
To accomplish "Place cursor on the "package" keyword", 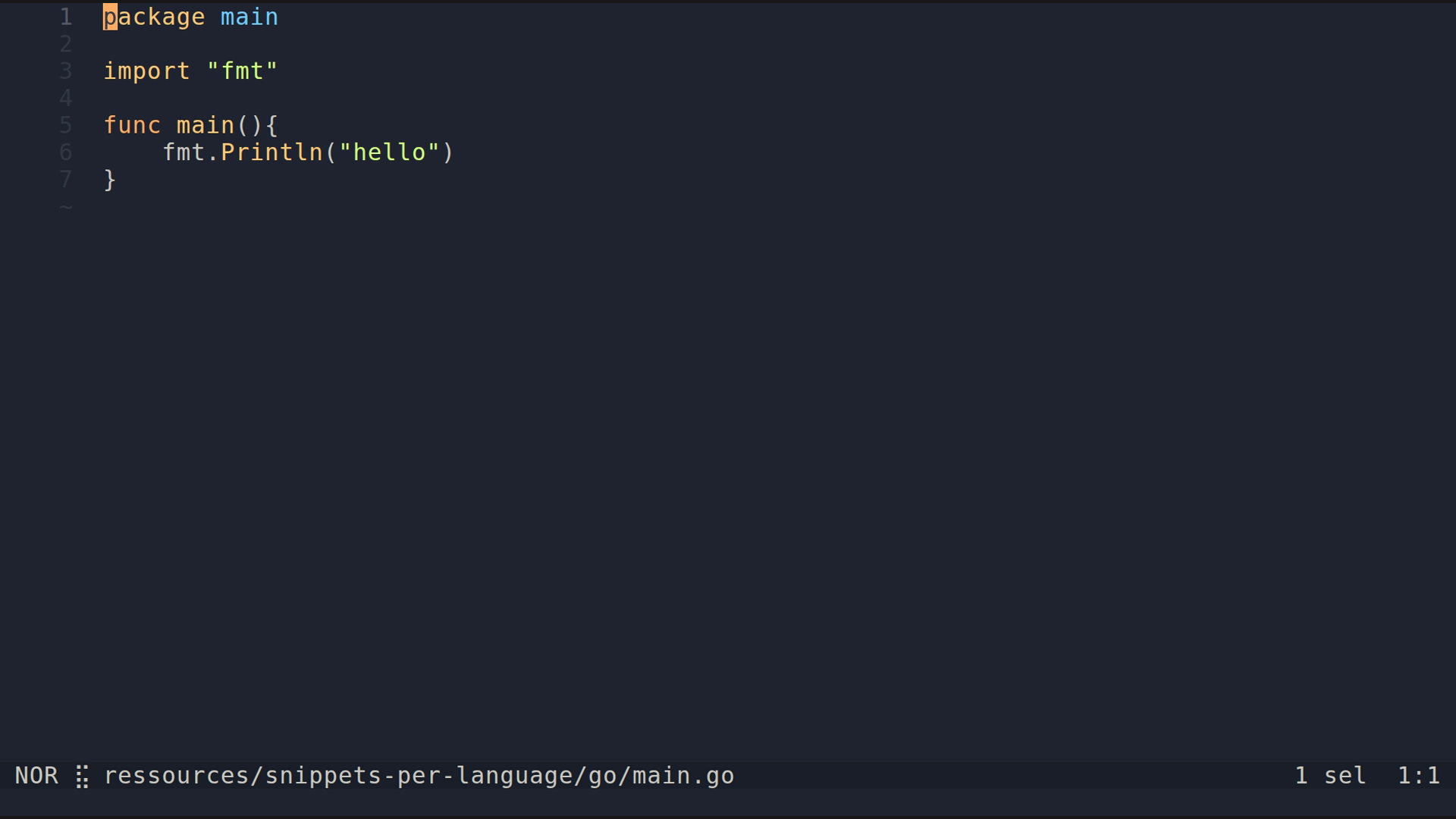I will point(154,17).
